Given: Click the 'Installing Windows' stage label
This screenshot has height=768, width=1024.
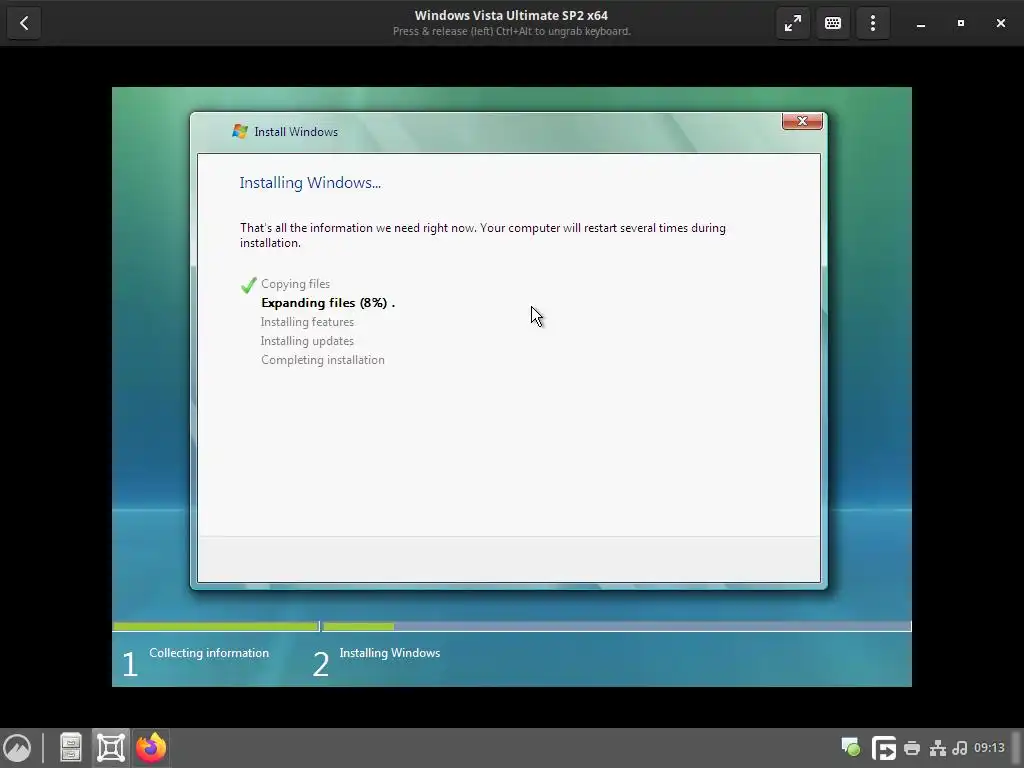Looking at the screenshot, I should point(390,653).
